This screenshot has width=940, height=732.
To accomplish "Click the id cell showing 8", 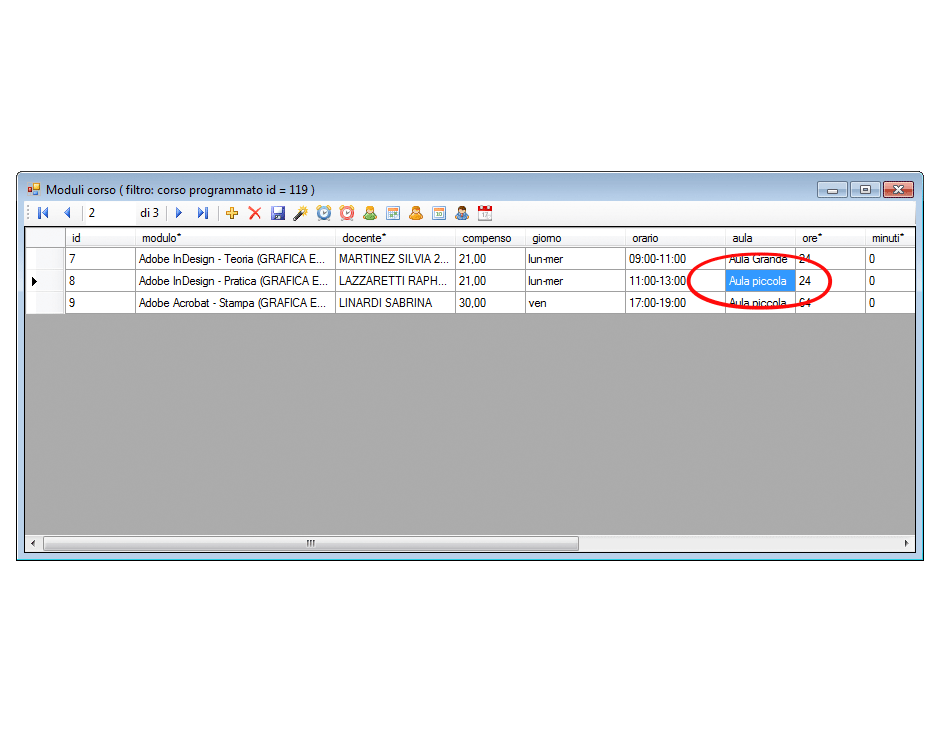I will pos(100,281).
